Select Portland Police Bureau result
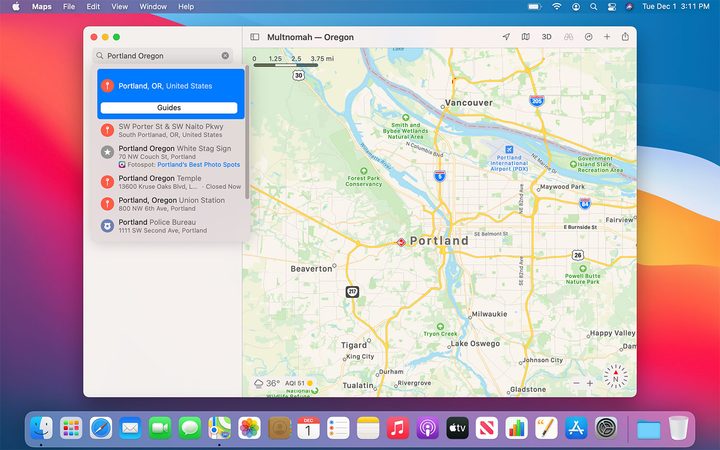This screenshot has height=450, width=720. [171, 226]
